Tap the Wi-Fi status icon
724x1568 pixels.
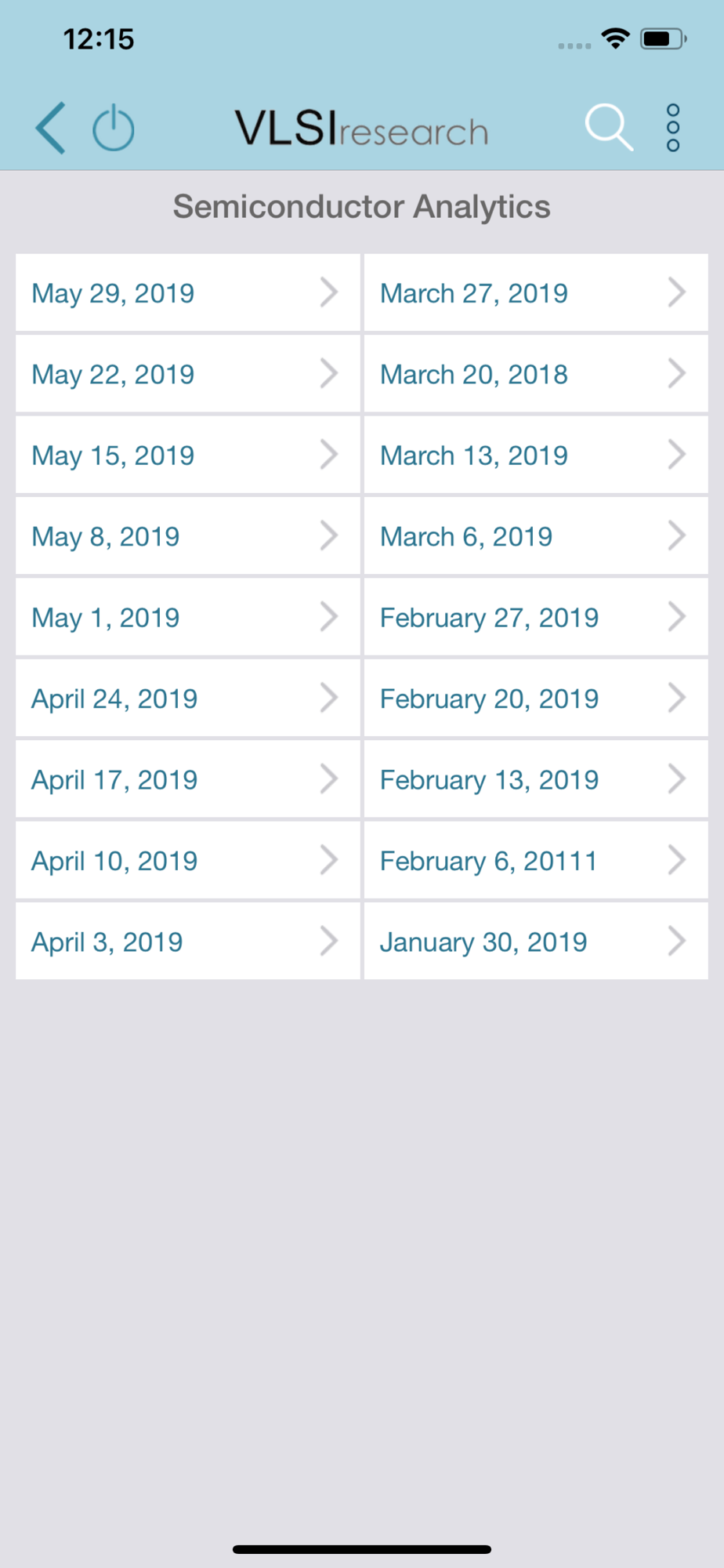[616, 38]
